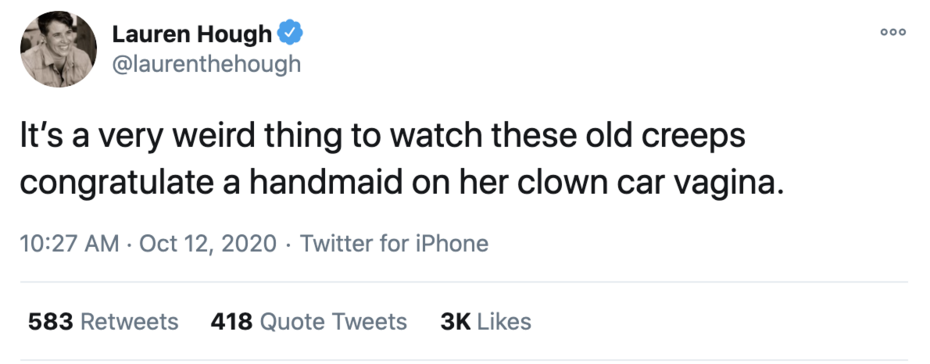View the Retweets list label
Image resolution: width=930 pixels, height=364 pixels.
pyautogui.click(x=129, y=322)
